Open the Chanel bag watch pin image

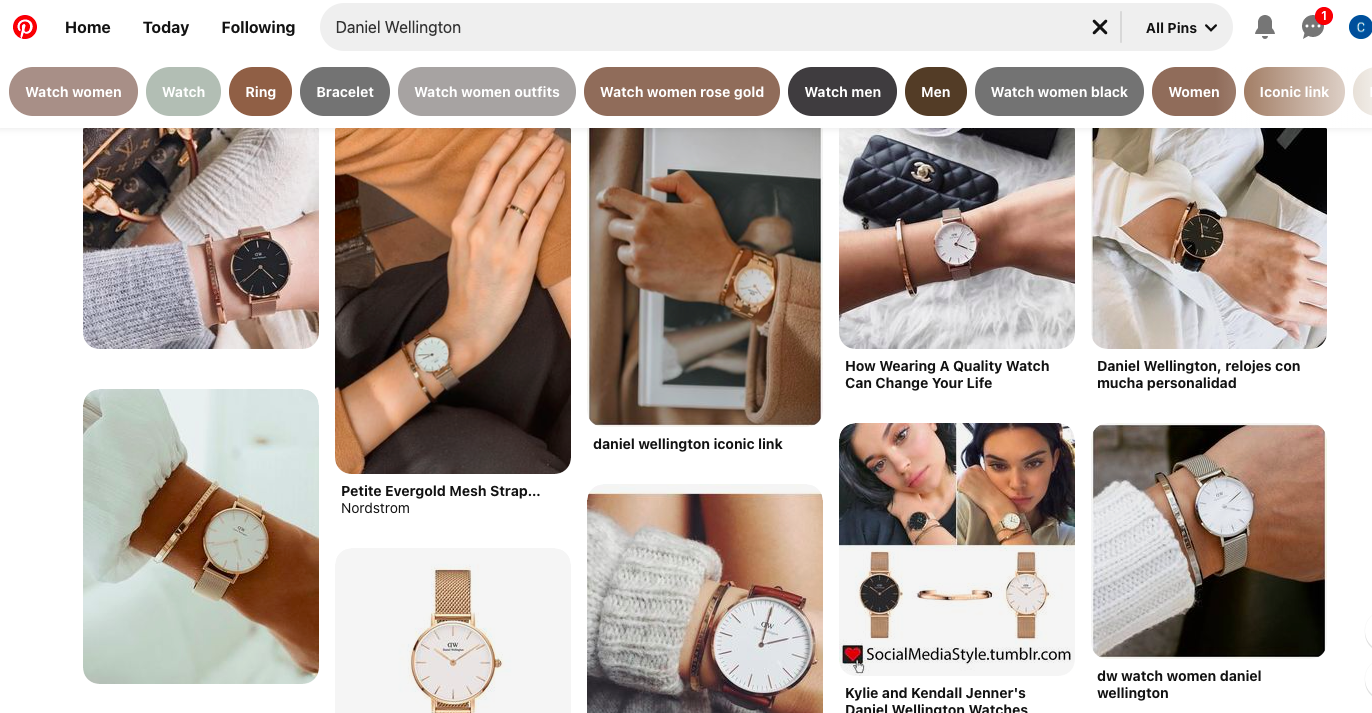[957, 238]
